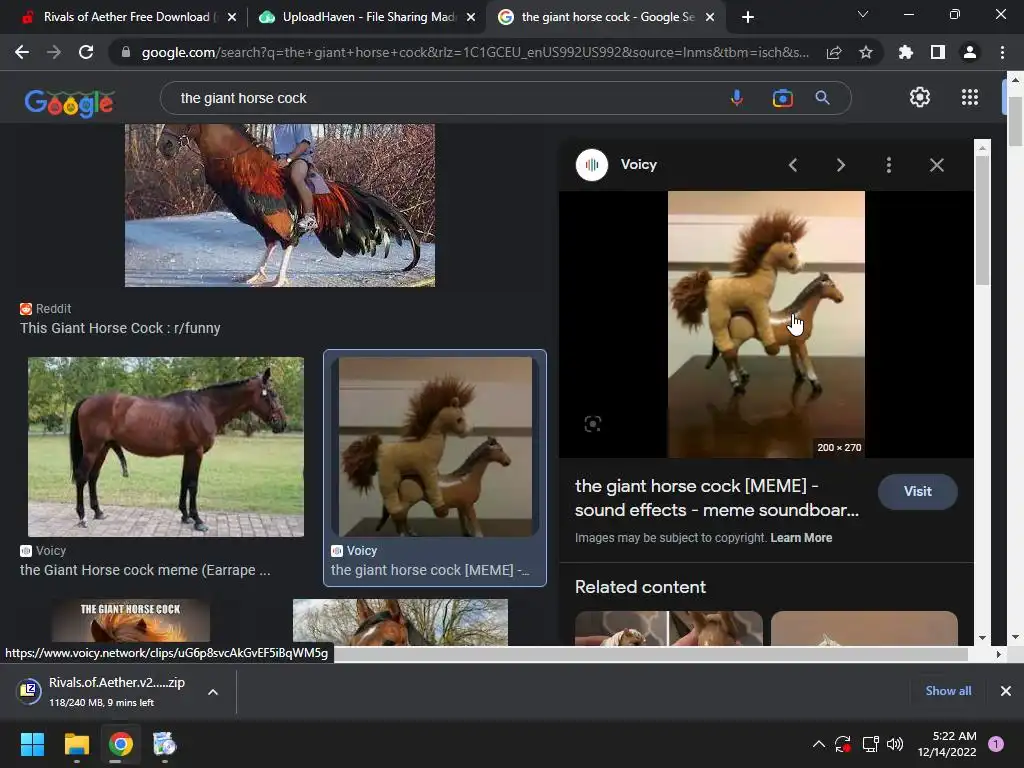Select the giant horse cock Google Search tab
The image size is (1024, 768).
pos(605,17)
